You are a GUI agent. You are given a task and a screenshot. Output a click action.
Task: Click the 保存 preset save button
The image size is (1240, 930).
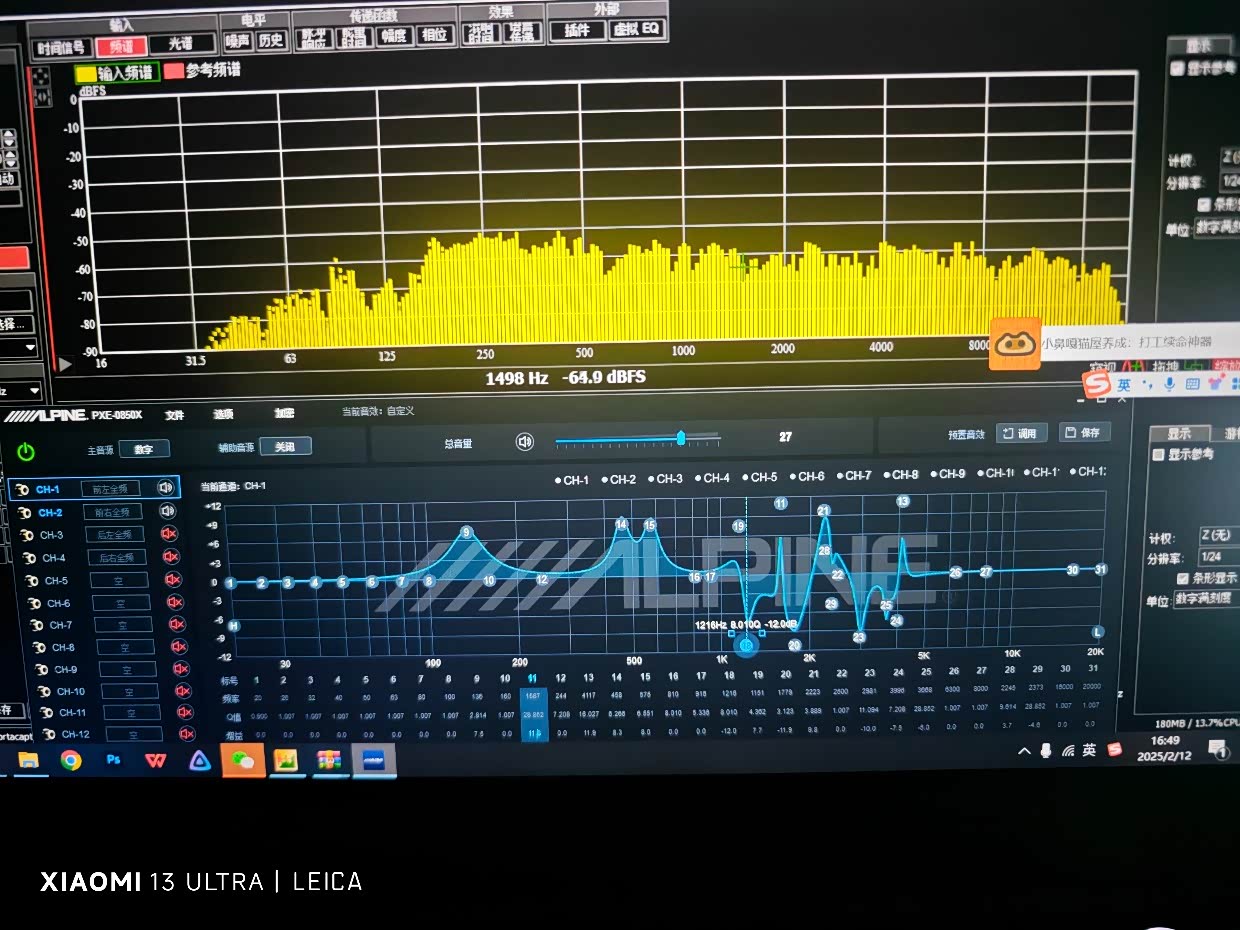(x=1084, y=432)
